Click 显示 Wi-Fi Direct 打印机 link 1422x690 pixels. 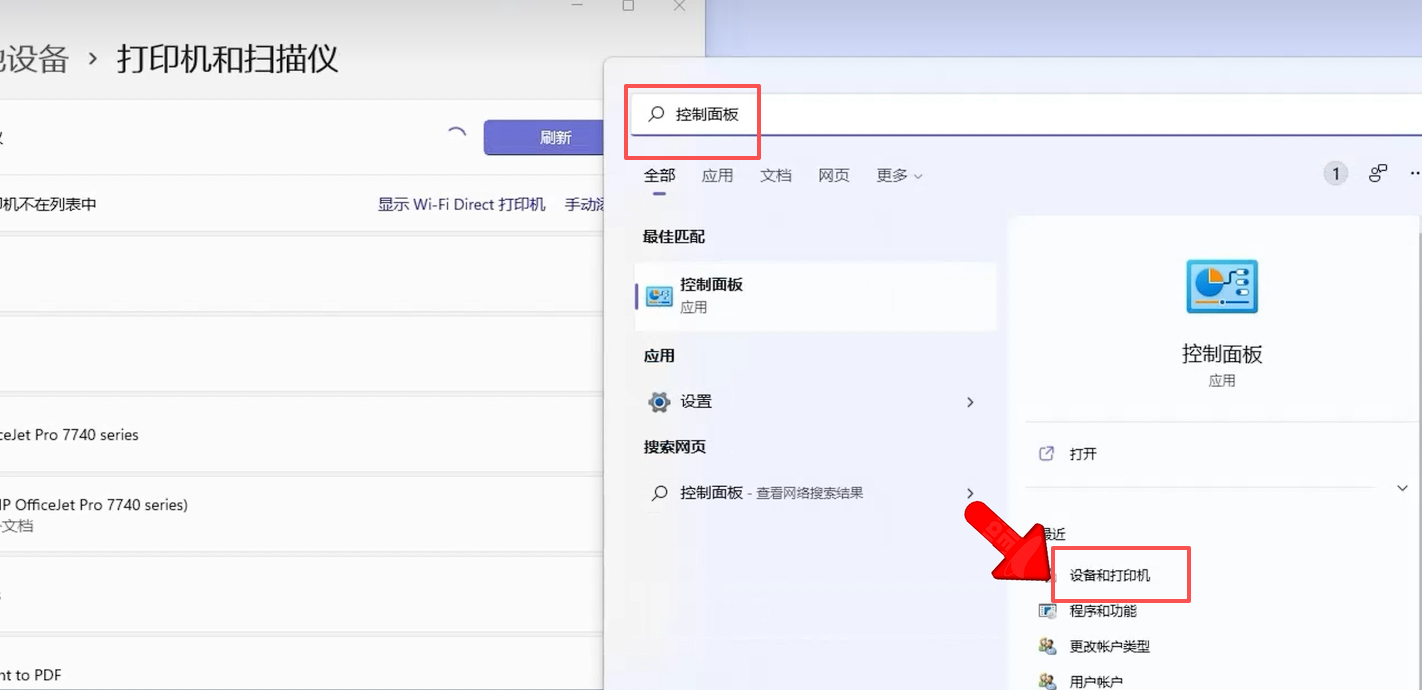[461, 204]
